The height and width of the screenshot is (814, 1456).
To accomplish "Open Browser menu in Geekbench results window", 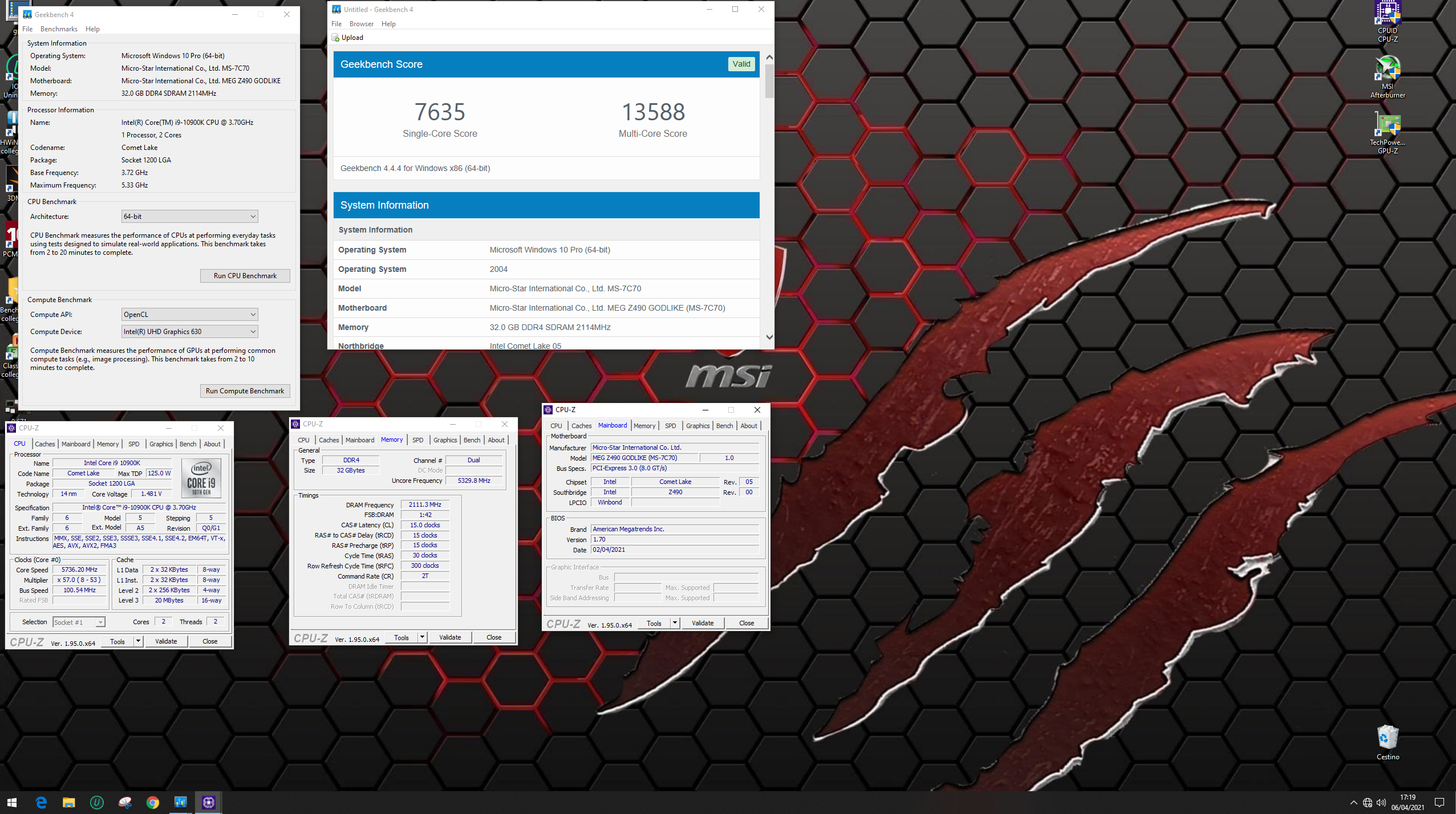I will [362, 24].
